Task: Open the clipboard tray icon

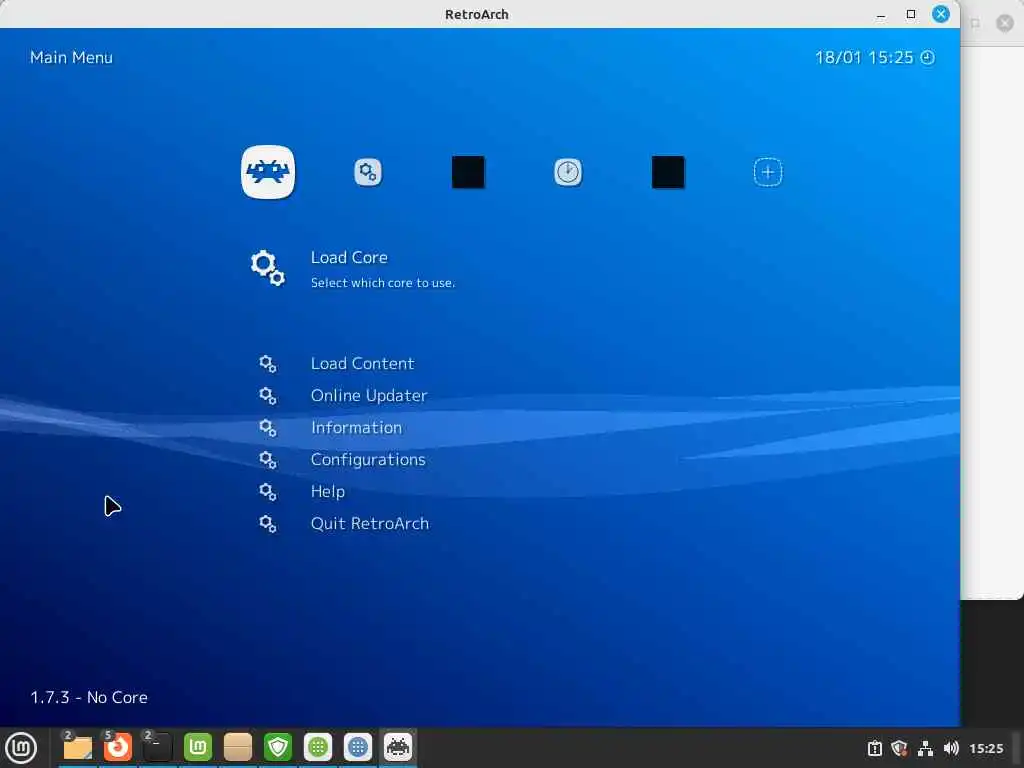Action: pos(874,748)
